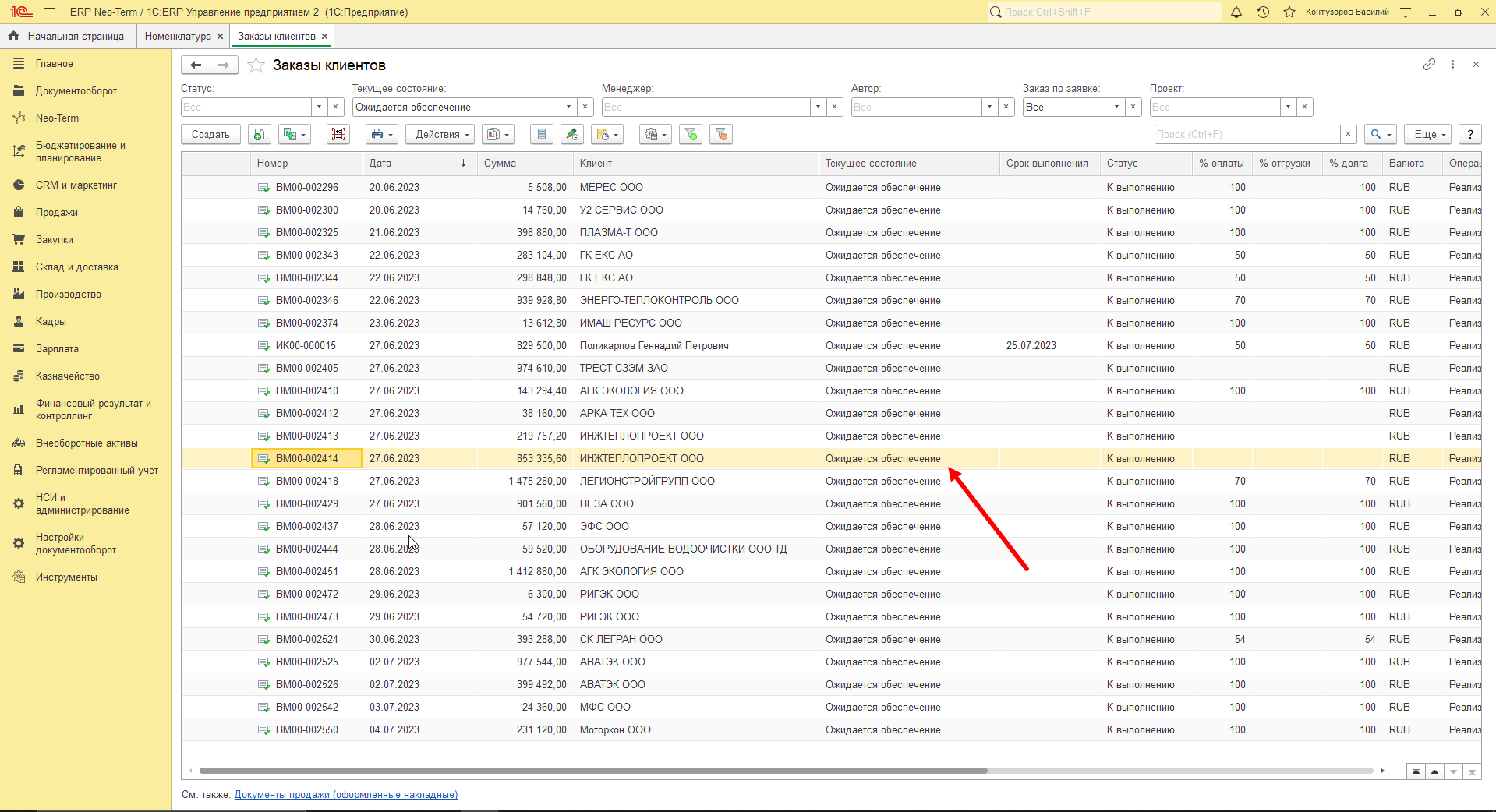Open notifications bell icon
Screen dimensions: 1496x812
[x=1236, y=12]
